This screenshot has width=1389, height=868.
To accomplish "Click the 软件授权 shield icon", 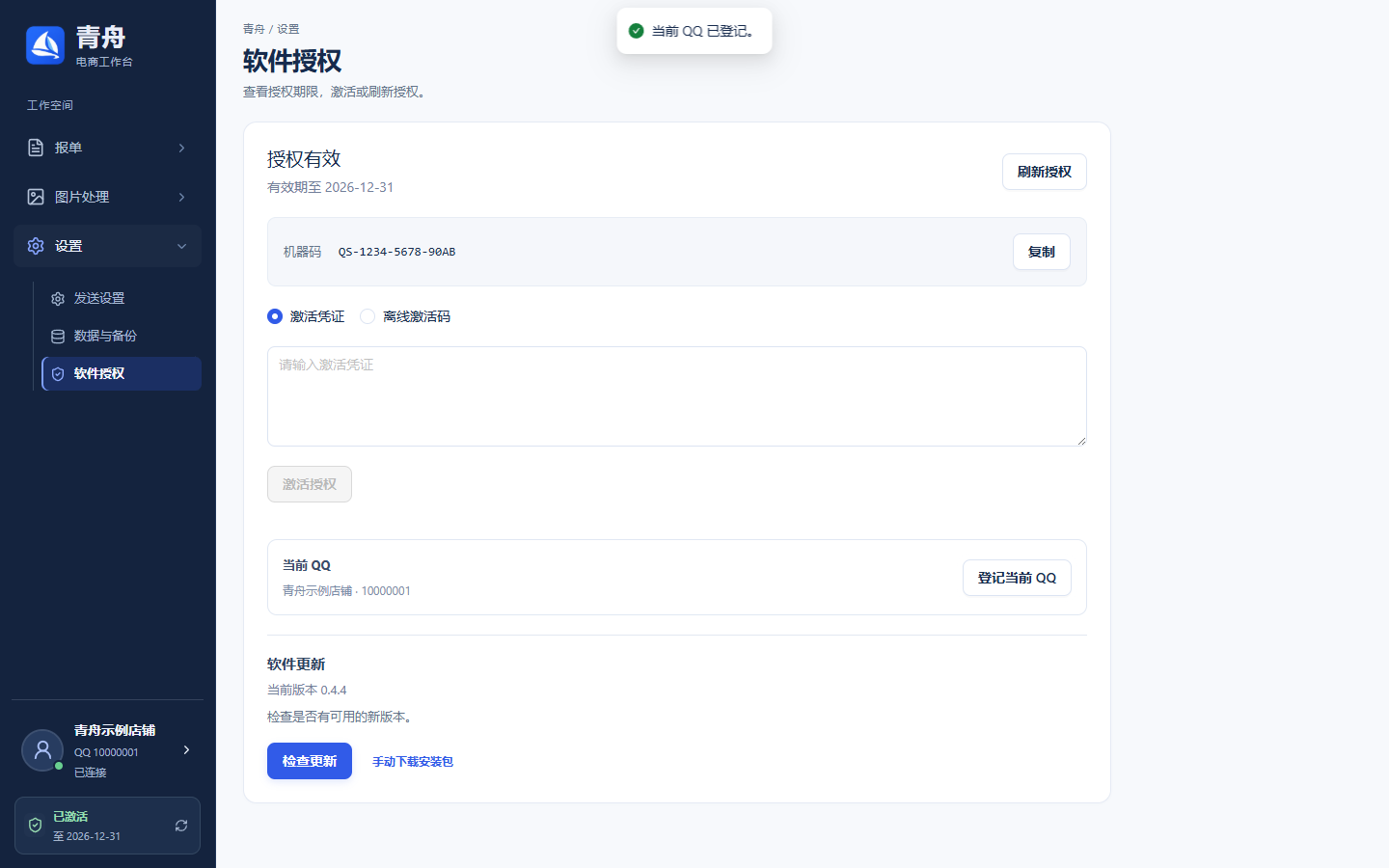I will (x=58, y=374).
